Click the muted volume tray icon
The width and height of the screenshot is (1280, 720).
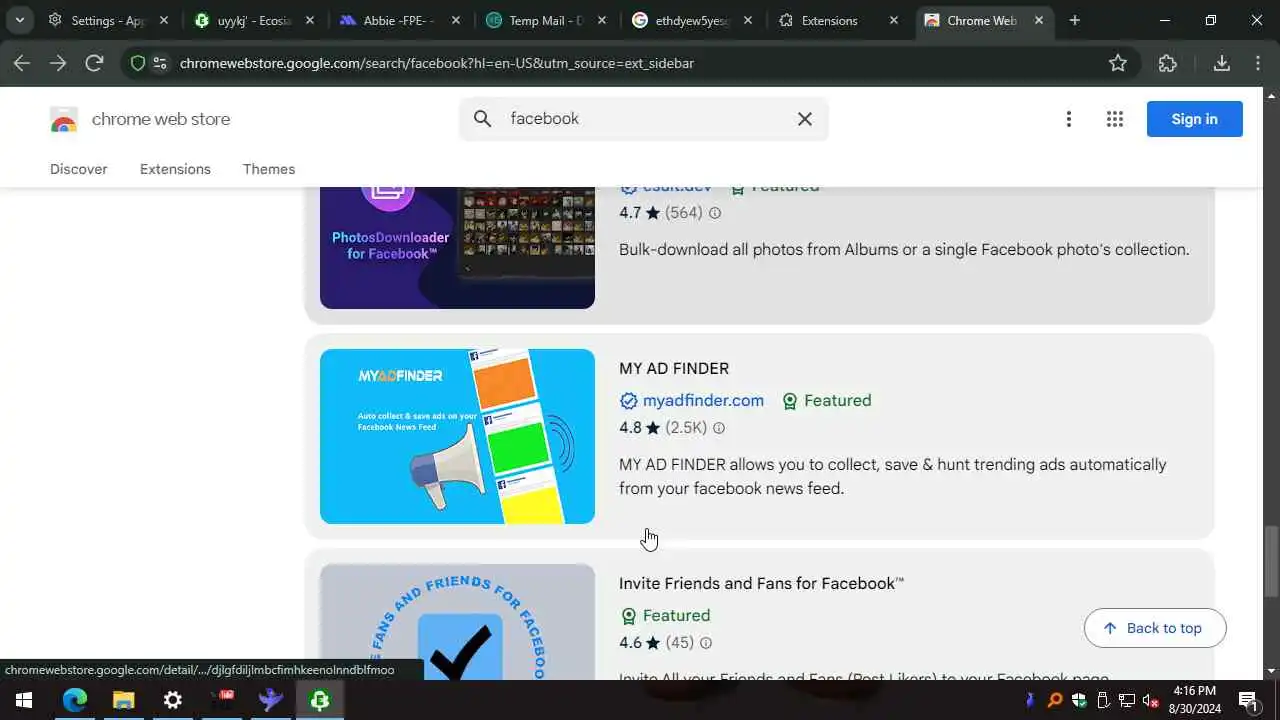point(1150,700)
